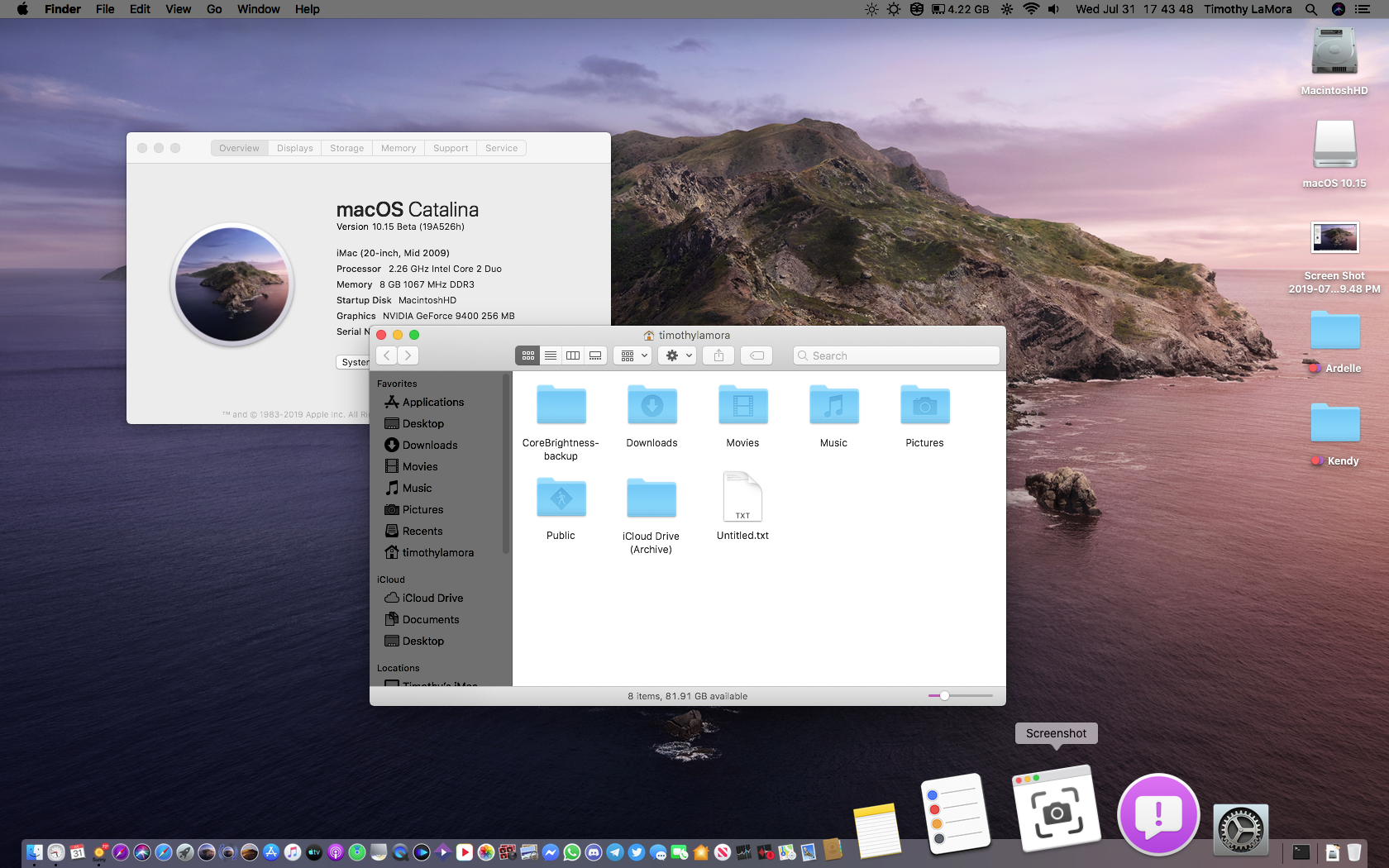Switch Finder to column view
This screenshot has height=868, width=1389.
click(572, 355)
